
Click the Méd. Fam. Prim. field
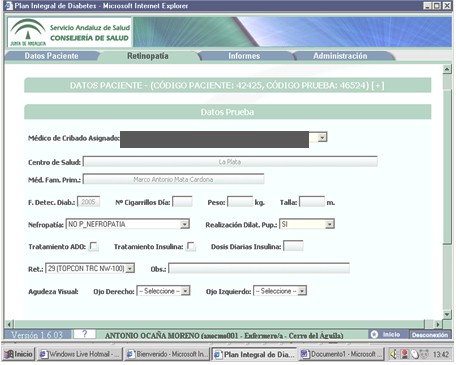173,179
